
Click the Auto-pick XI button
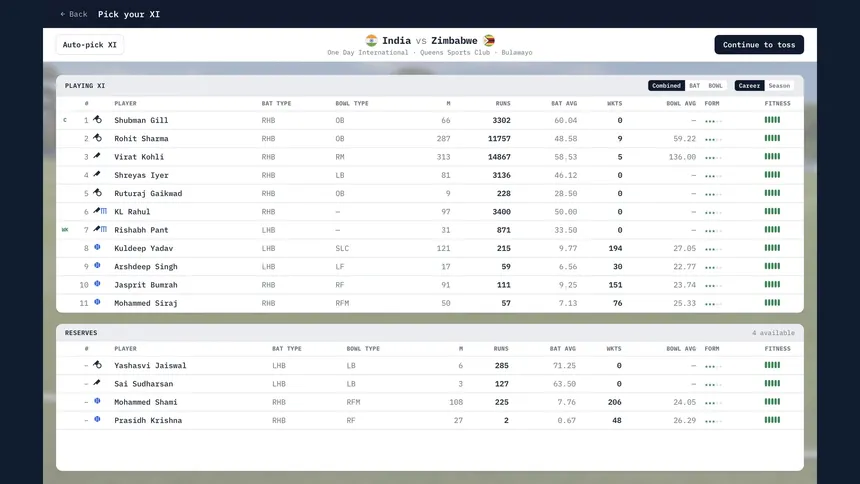tap(89, 45)
